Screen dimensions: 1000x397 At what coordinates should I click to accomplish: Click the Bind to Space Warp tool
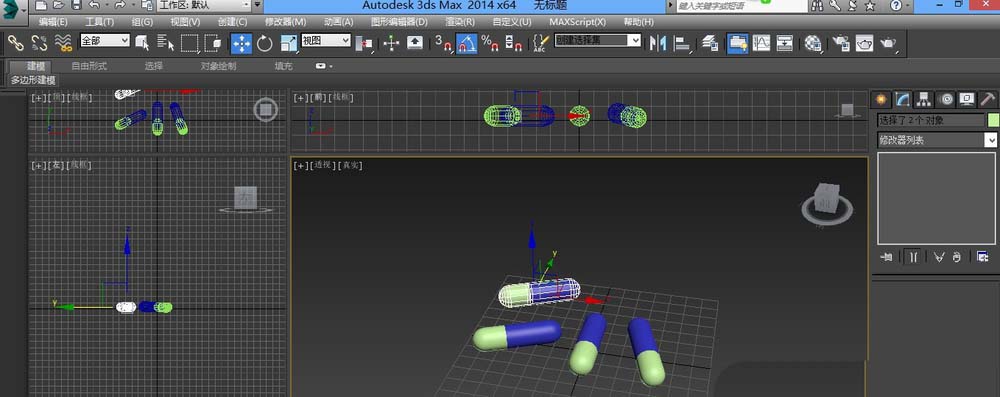(63, 43)
